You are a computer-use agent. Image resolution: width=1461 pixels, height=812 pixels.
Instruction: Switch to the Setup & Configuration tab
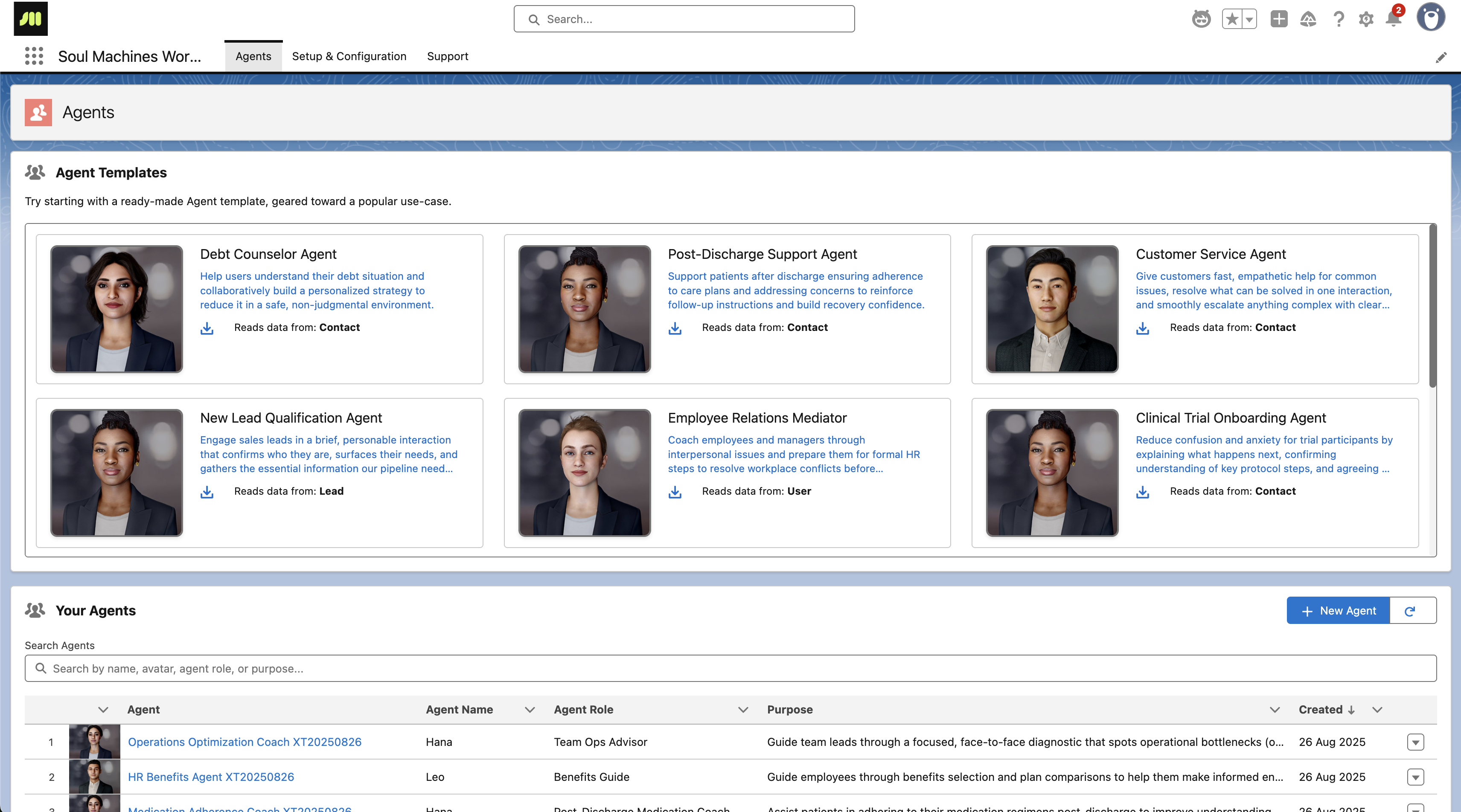349,56
